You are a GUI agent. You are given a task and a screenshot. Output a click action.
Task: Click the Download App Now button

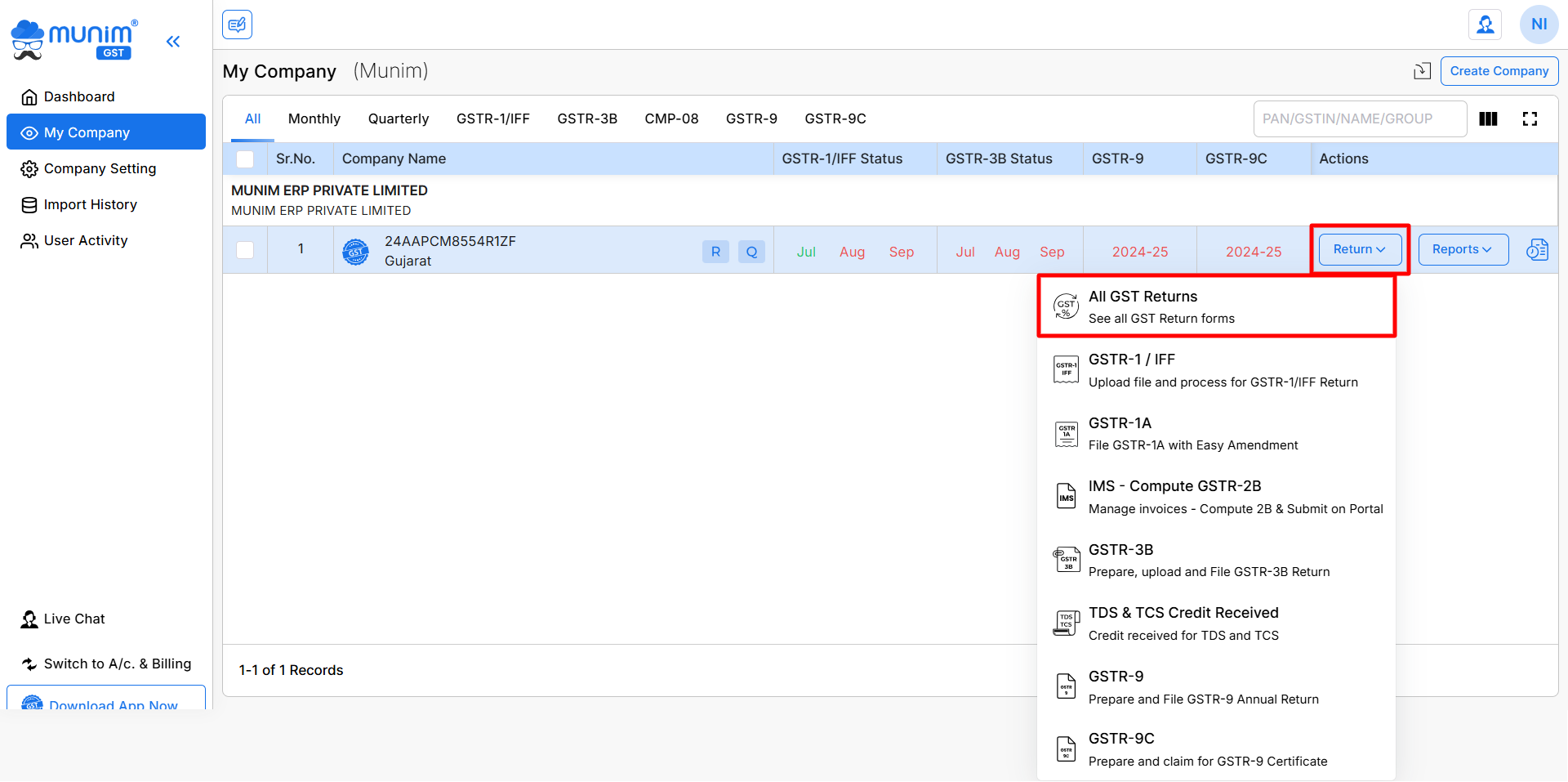click(x=106, y=699)
